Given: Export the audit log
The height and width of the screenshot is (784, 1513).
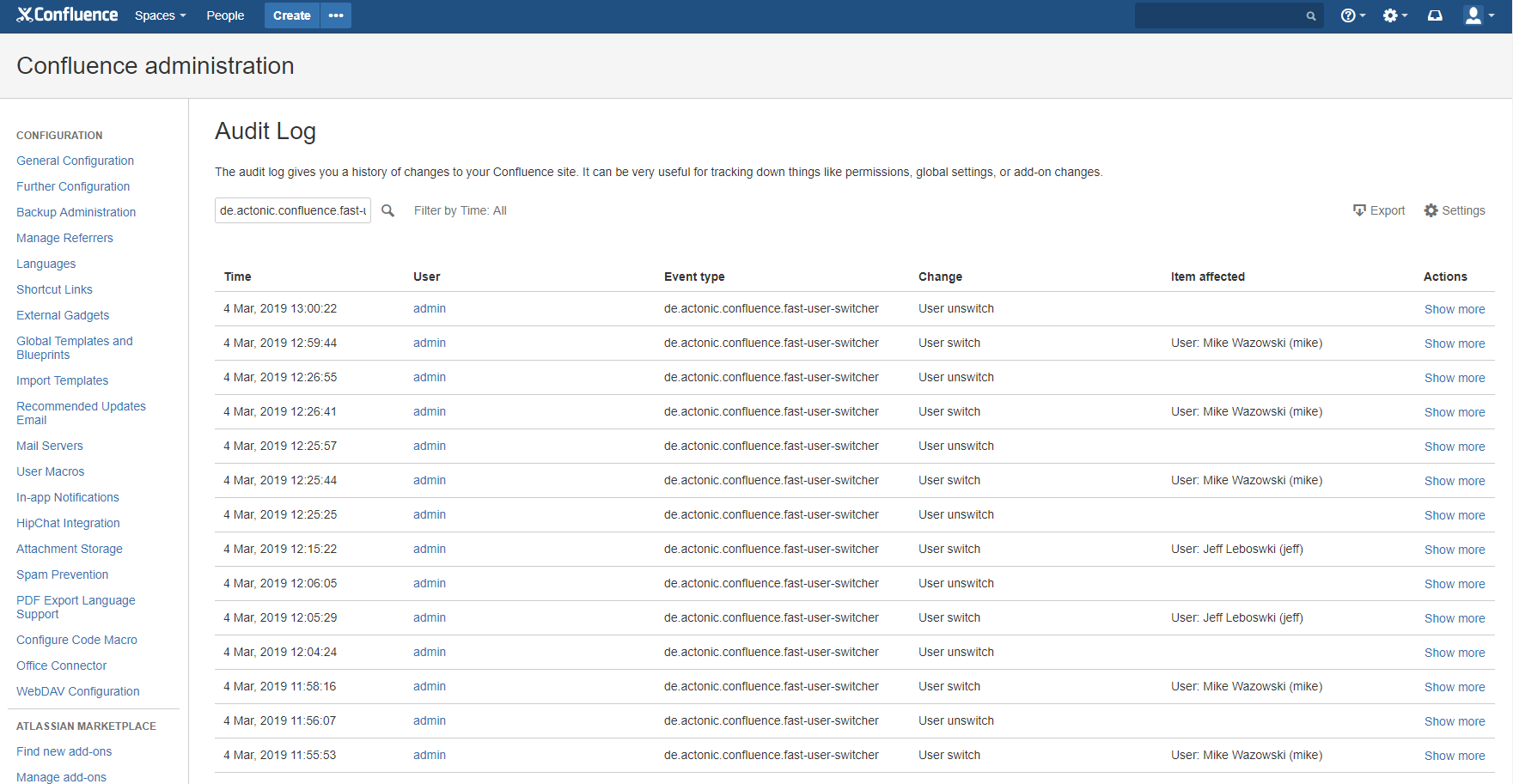Looking at the screenshot, I should [x=1379, y=210].
